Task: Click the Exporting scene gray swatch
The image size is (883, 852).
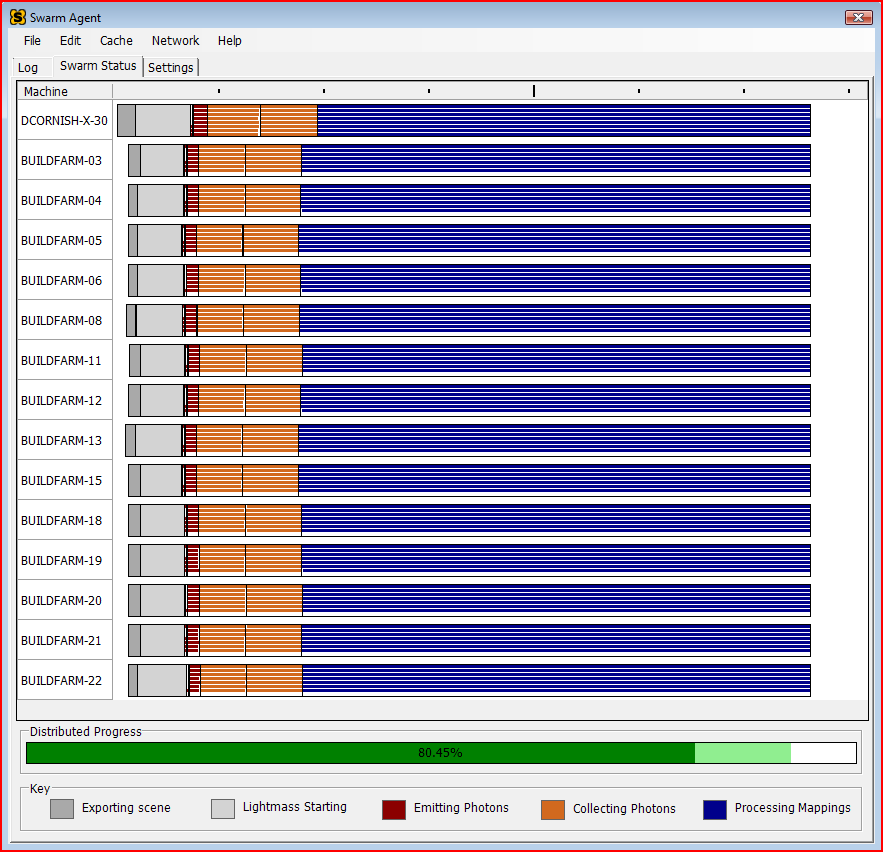Action: [x=62, y=809]
